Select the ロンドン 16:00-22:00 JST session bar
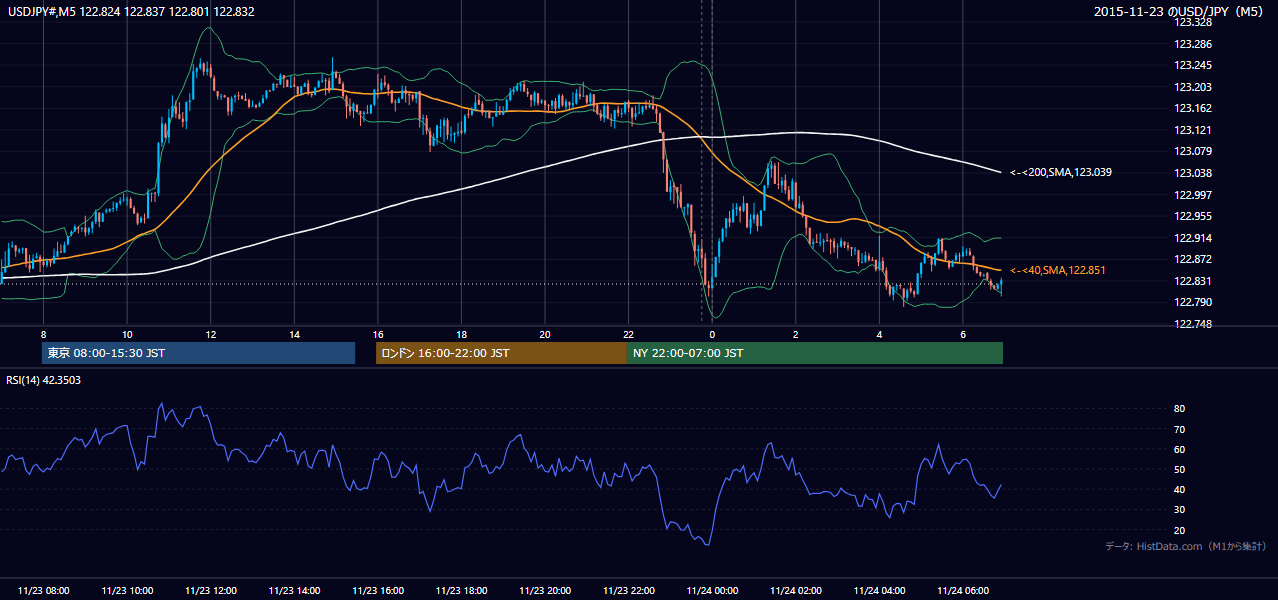Image resolution: width=1278 pixels, height=600 pixels. (x=501, y=353)
